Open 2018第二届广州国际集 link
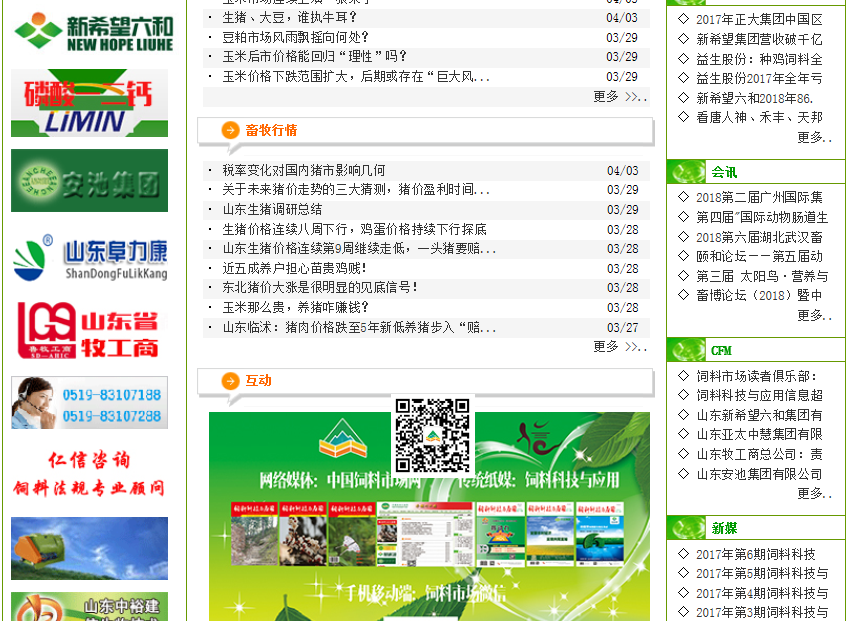 [x=759, y=197]
